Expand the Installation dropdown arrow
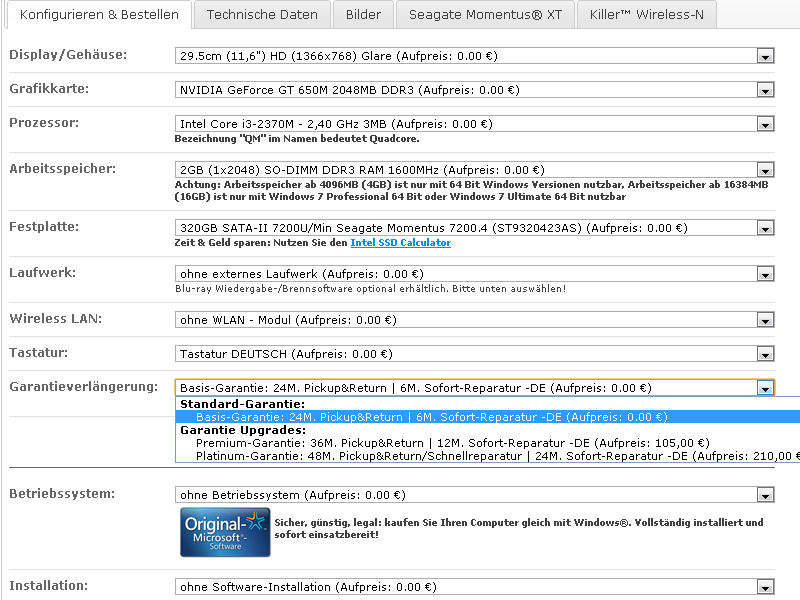 (765, 587)
